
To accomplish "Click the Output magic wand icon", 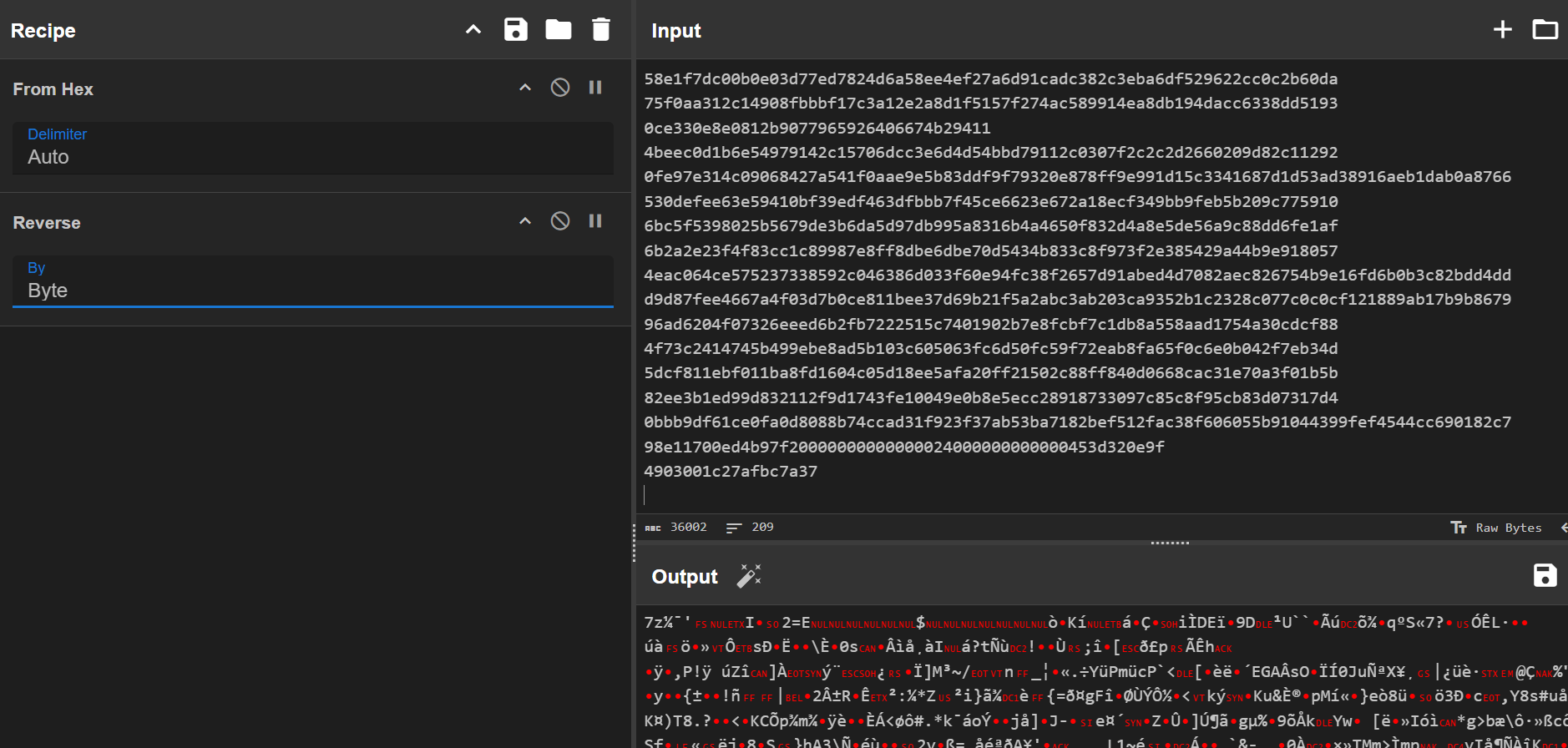I will (749, 576).
